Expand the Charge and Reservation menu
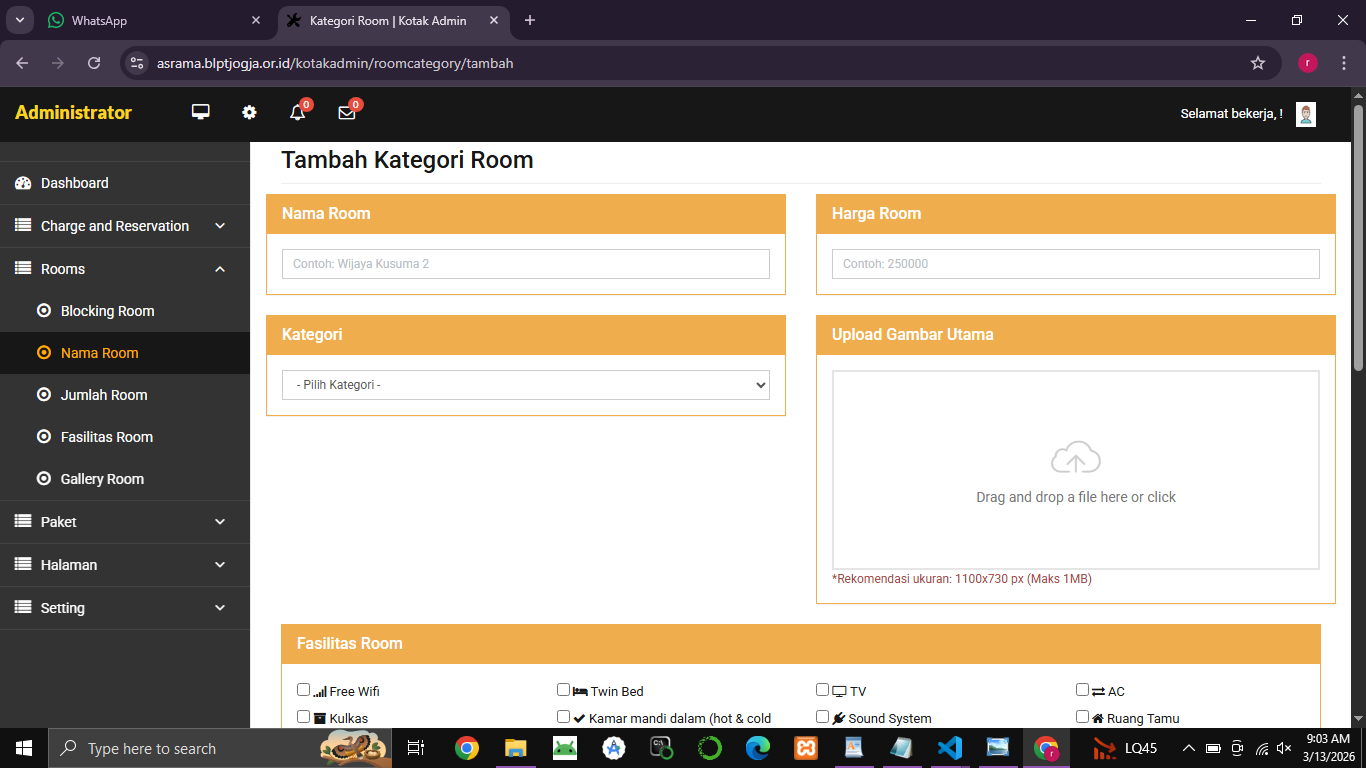This screenshot has height=768, width=1366. click(124, 226)
